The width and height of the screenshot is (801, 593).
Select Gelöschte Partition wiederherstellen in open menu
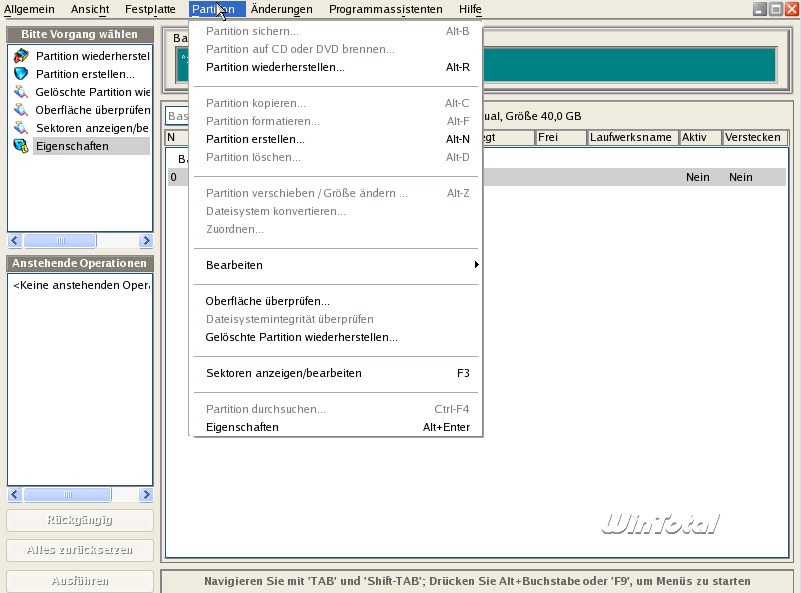301,337
